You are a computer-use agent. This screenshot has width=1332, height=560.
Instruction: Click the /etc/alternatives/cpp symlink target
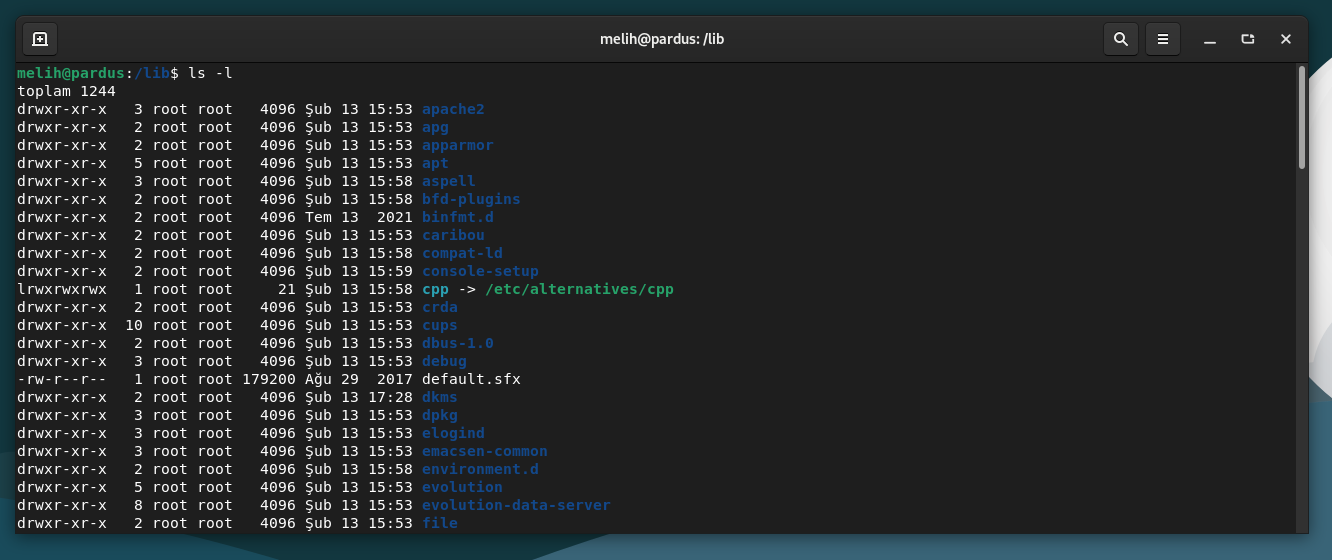point(579,289)
